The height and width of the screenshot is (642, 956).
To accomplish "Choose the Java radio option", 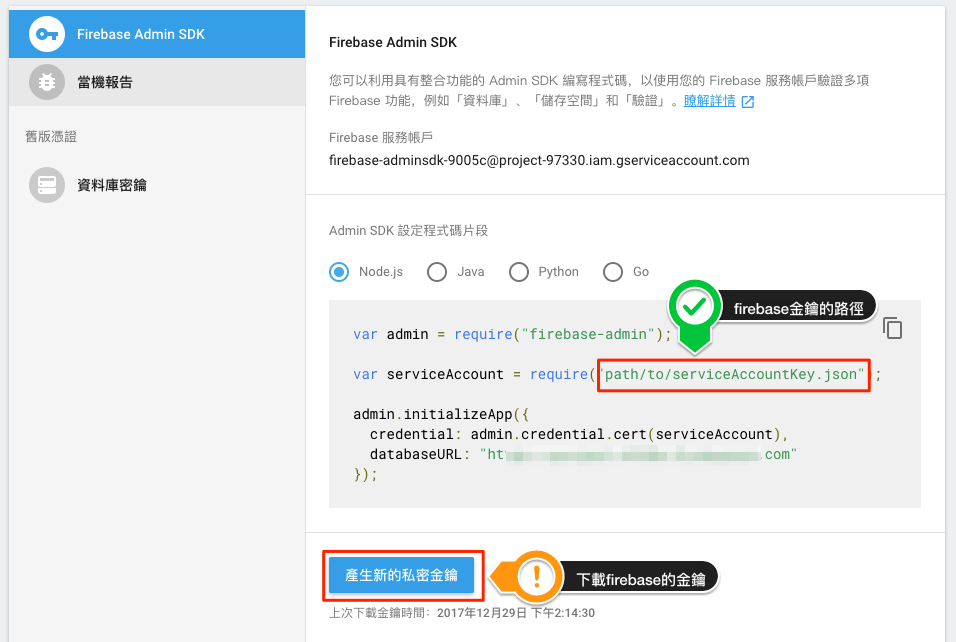I will [x=437, y=272].
